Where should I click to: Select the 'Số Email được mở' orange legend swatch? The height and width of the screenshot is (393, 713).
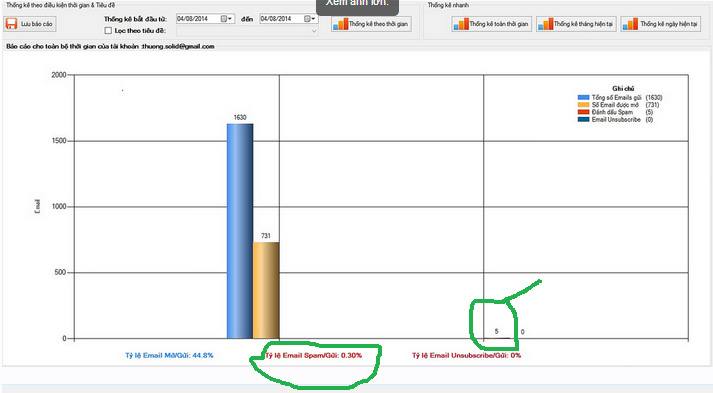(583, 105)
